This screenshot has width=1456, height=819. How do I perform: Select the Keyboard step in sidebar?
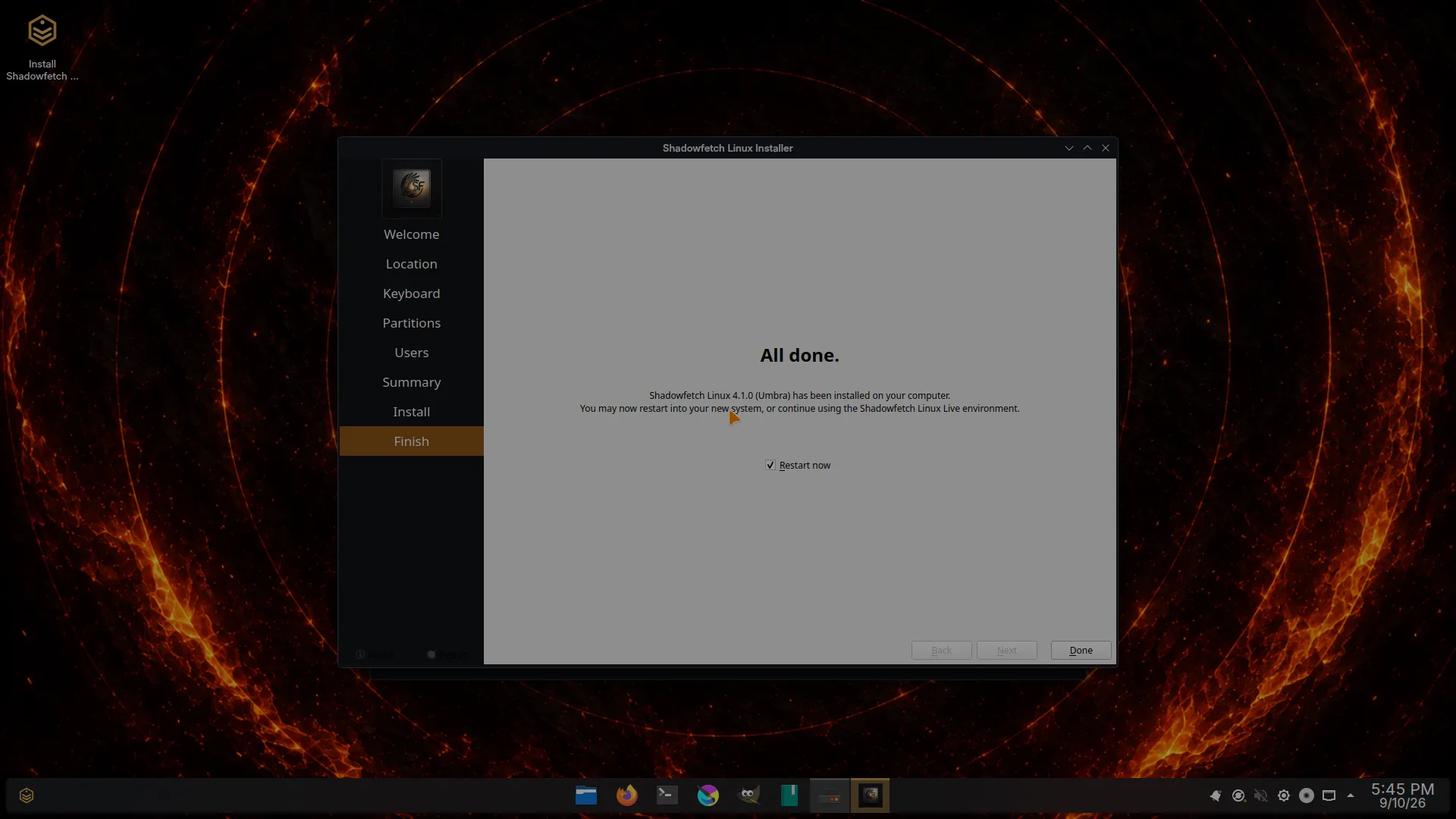[411, 293]
